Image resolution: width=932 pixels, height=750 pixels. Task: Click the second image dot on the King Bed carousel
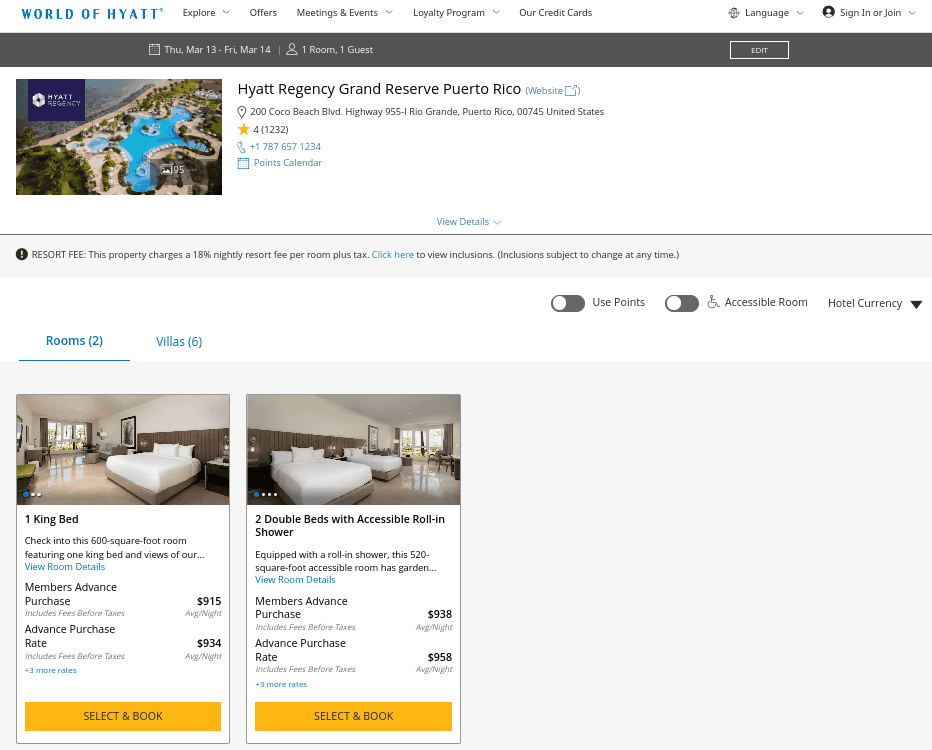(33, 494)
